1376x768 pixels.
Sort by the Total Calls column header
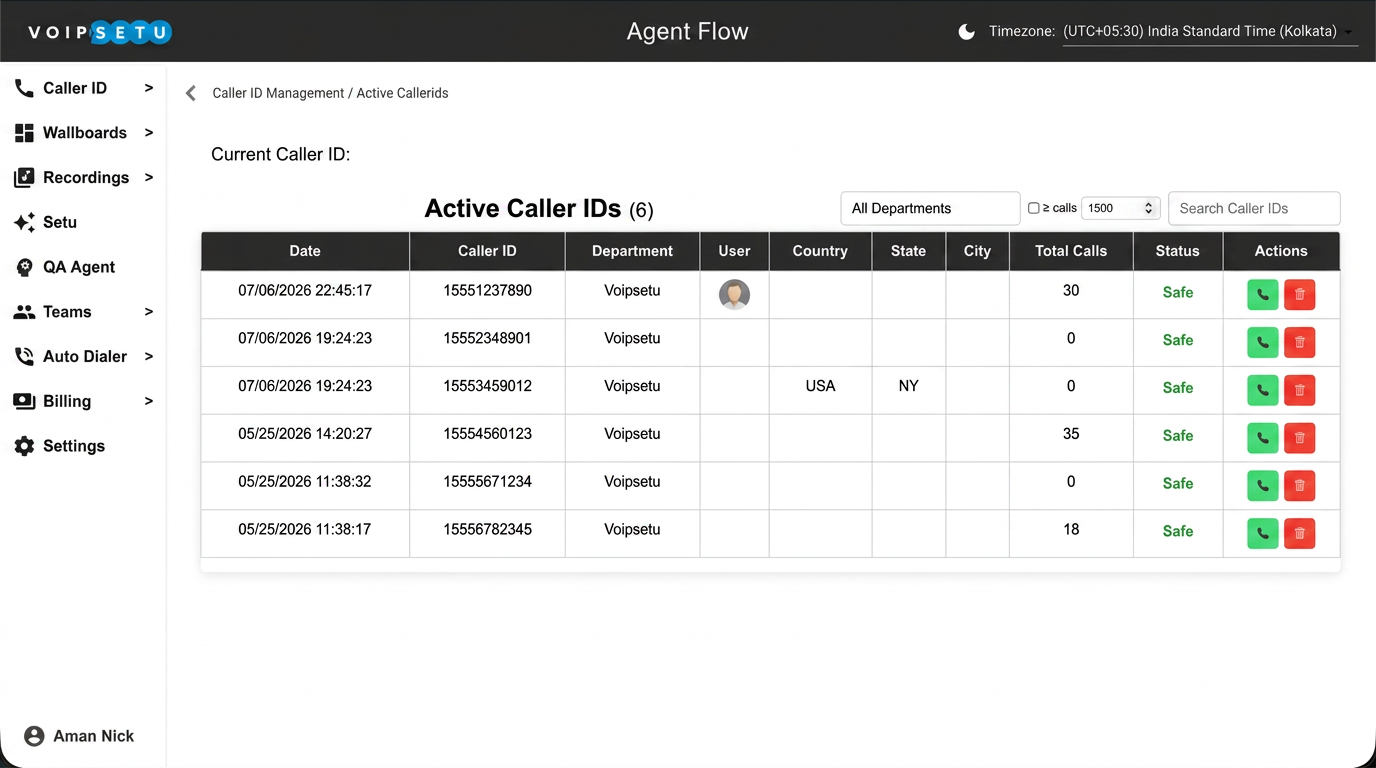pos(1071,251)
